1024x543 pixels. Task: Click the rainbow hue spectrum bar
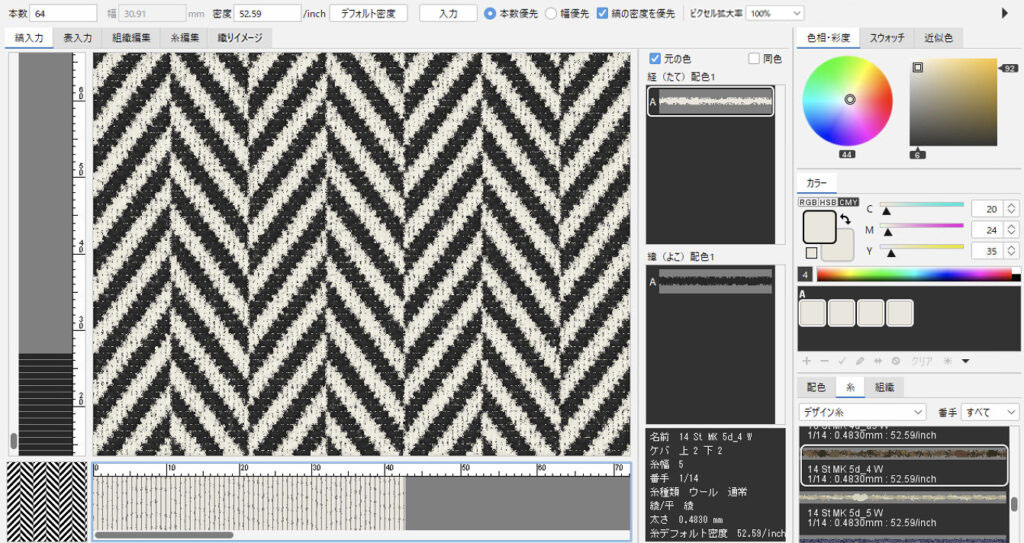coord(914,274)
